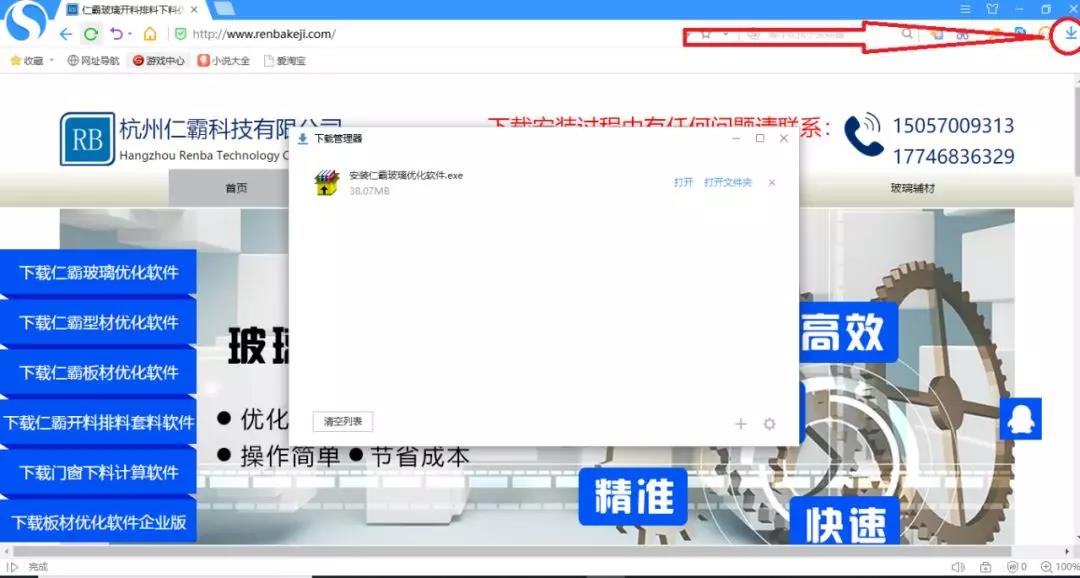Click the search magnifier icon in toolbar
The image size is (1080, 578).
907,34
